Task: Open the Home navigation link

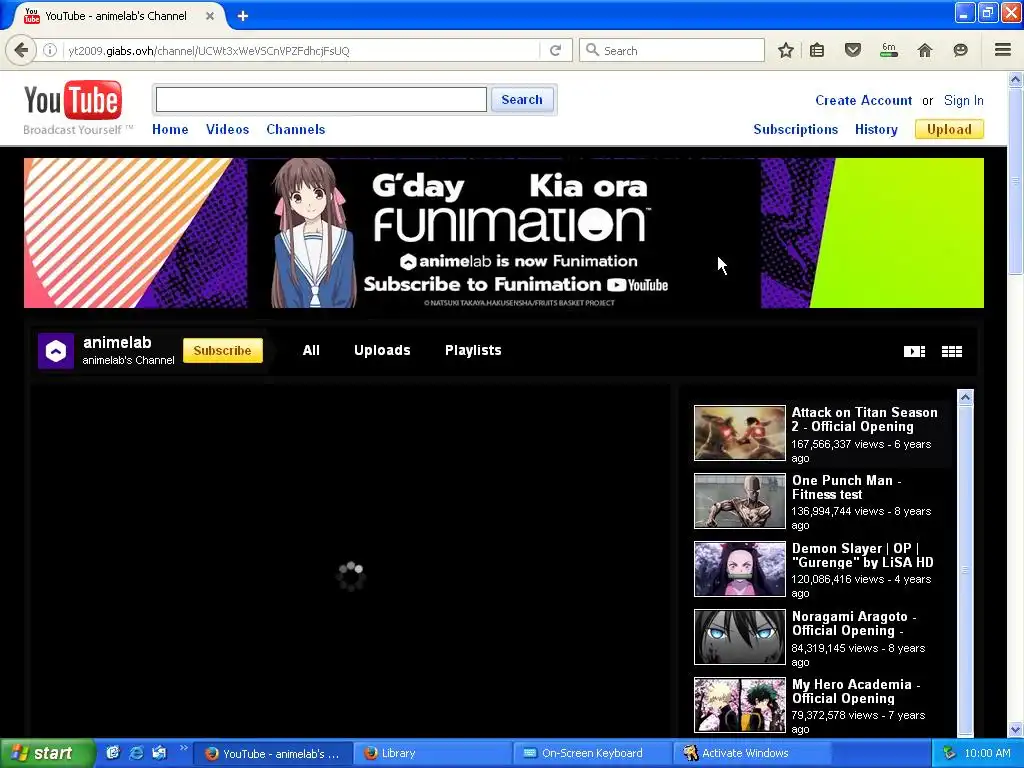Action: [x=170, y=129]
